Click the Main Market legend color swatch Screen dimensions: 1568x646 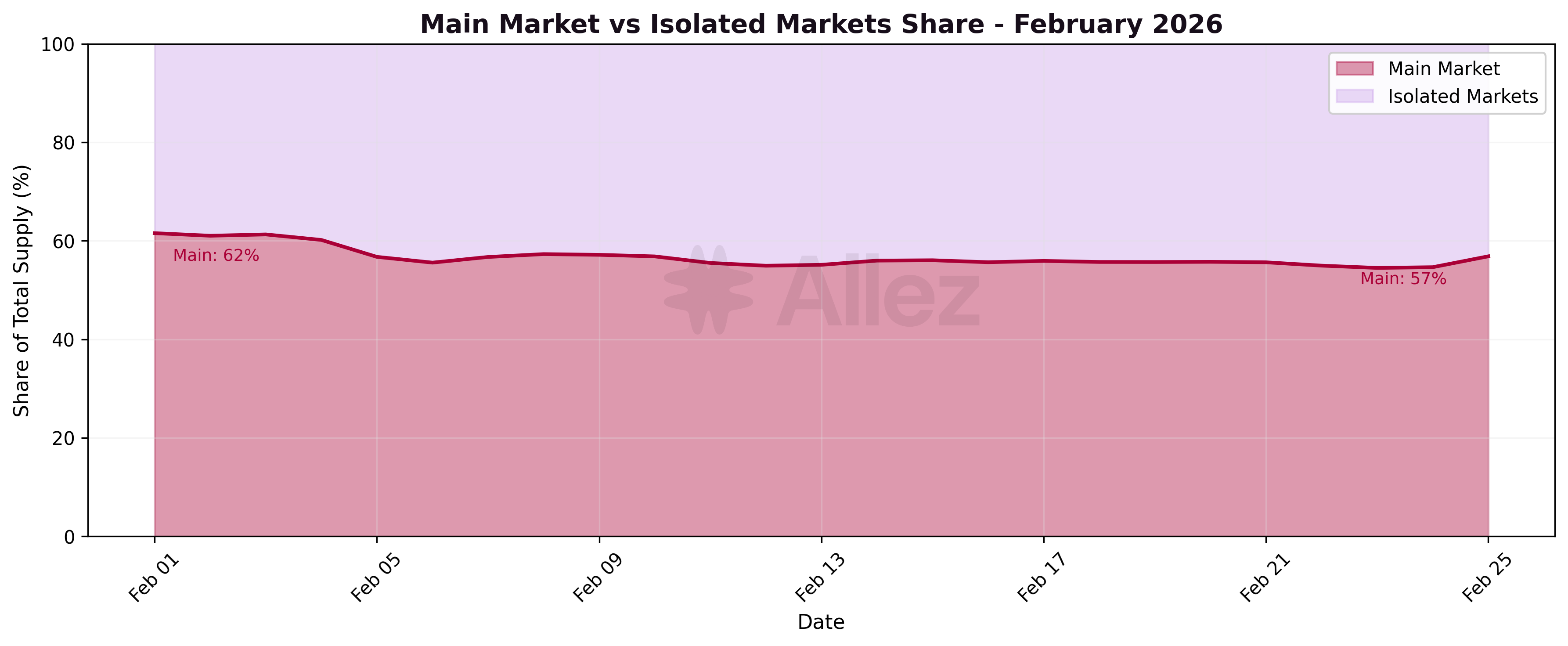1354,68
